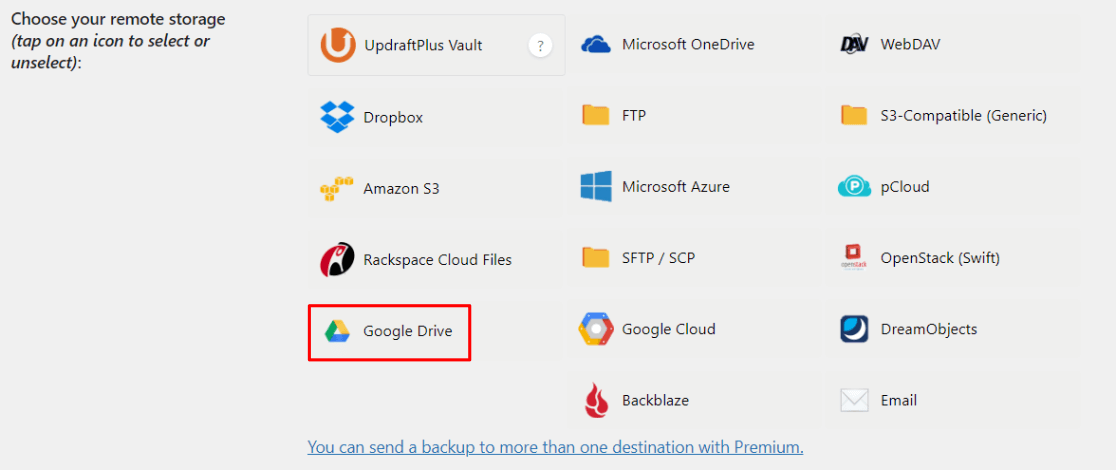The image size is (1116, 470).
Task: Choose the Backblaze flame icon
Action: (x=596, y=400)
